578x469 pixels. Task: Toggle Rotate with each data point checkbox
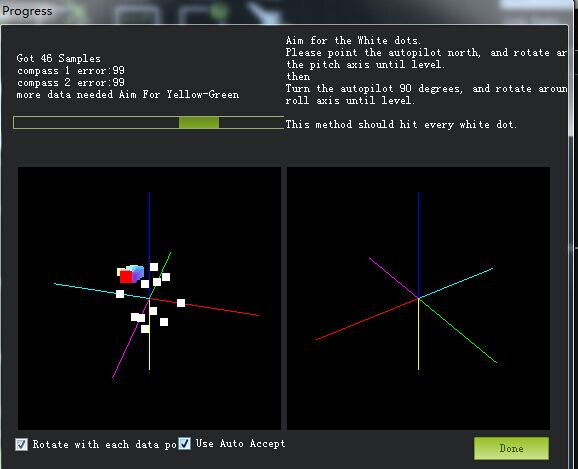[x=21, y=444]
